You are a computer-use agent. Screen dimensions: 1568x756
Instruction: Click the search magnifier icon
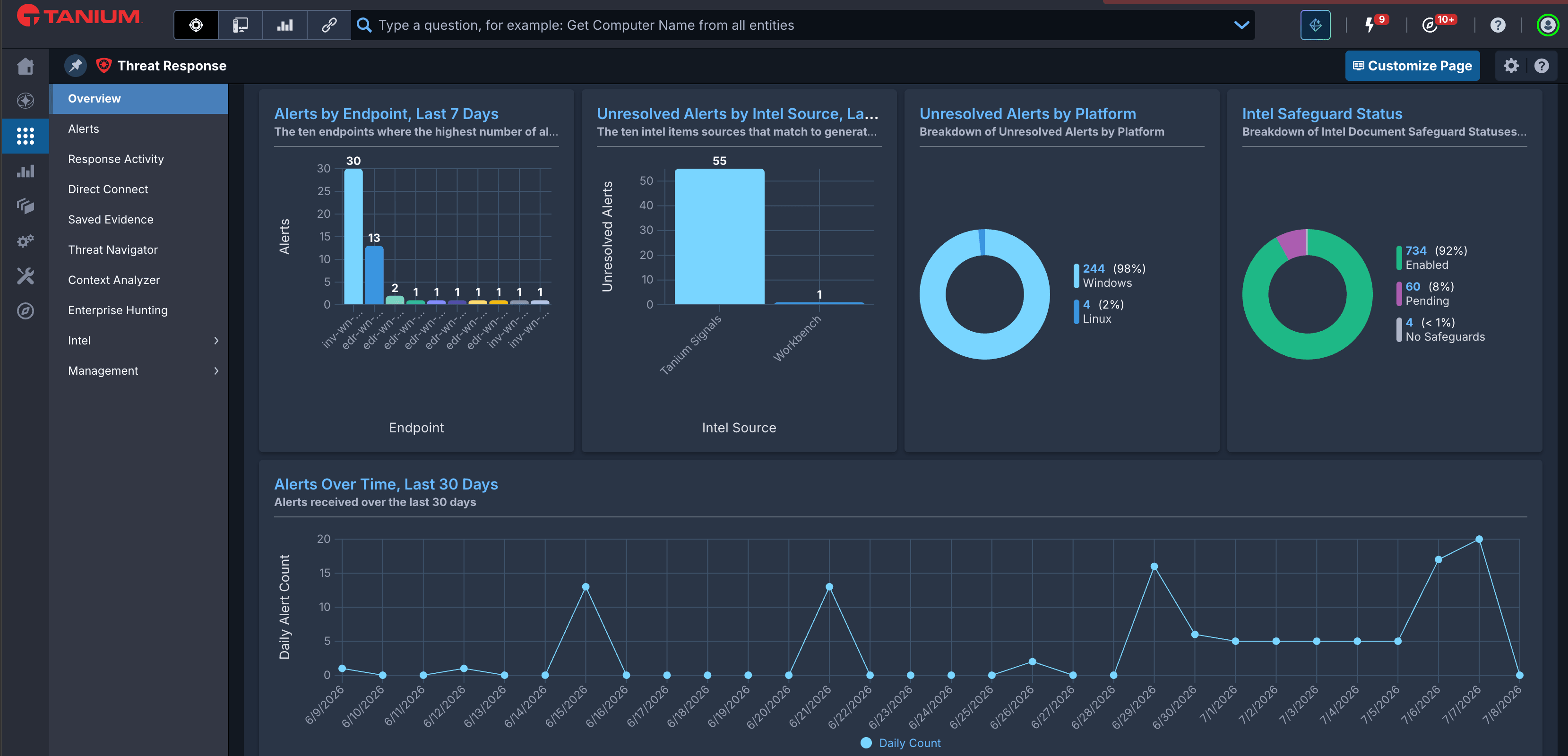tap(364, 25)
